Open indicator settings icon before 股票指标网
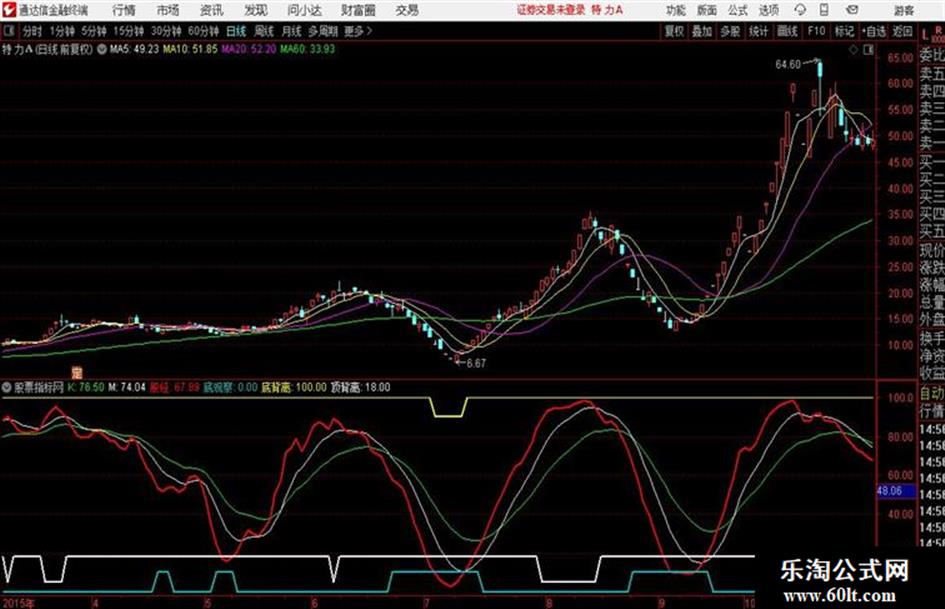The height and width of the screenshot is (609, 945). [x=6, y=388]
